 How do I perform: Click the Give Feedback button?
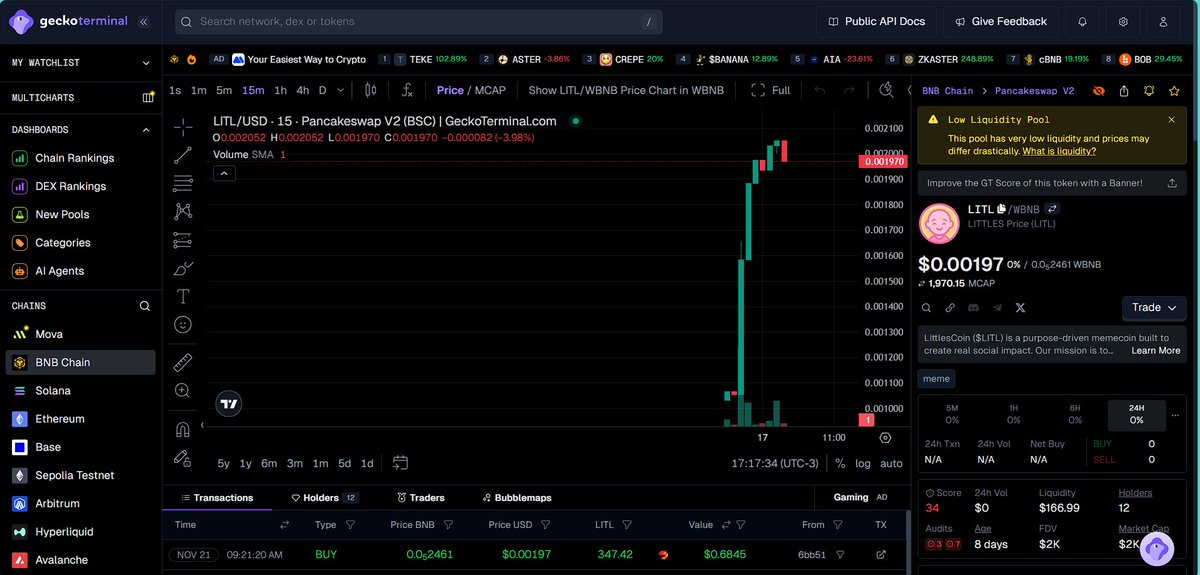click(x=1001, y=21)
